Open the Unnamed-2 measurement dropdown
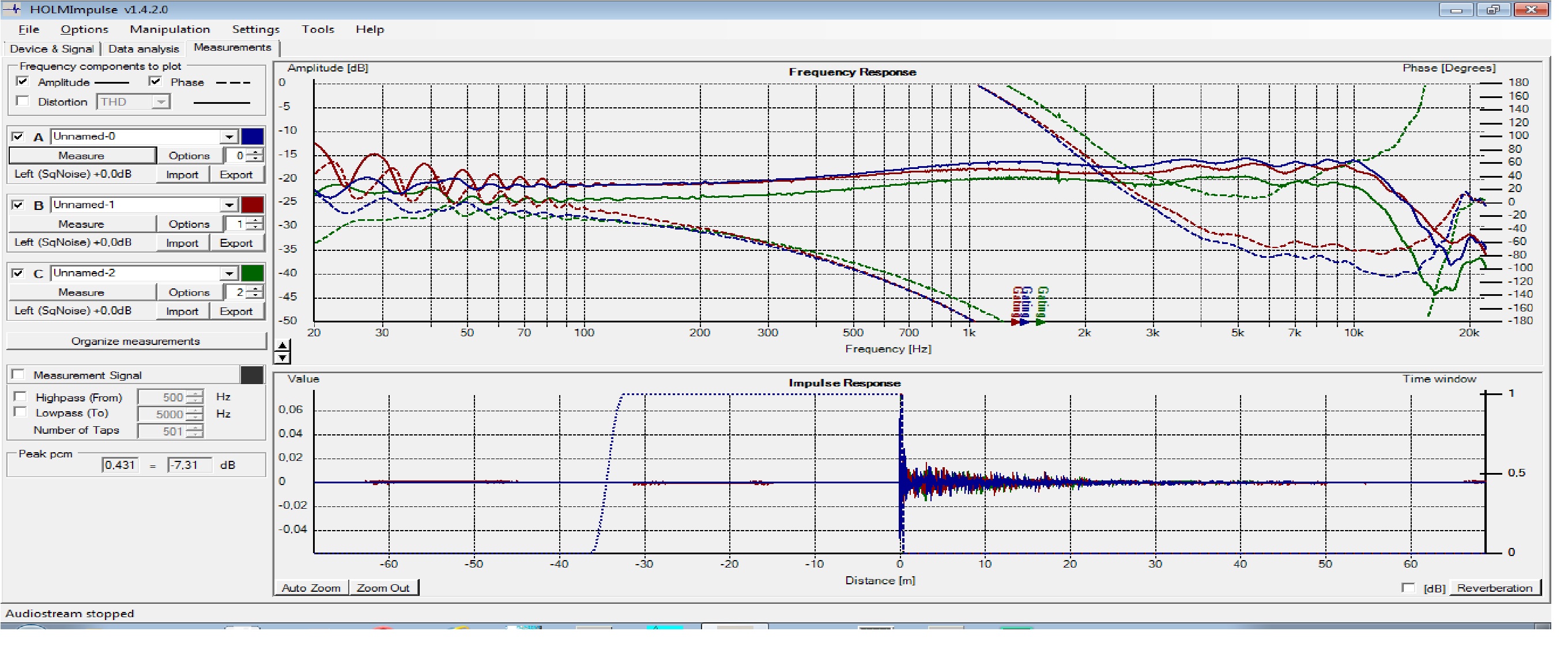Viewport: 1568px width, 646px height. pyautogui.click(x=229, y=273)
